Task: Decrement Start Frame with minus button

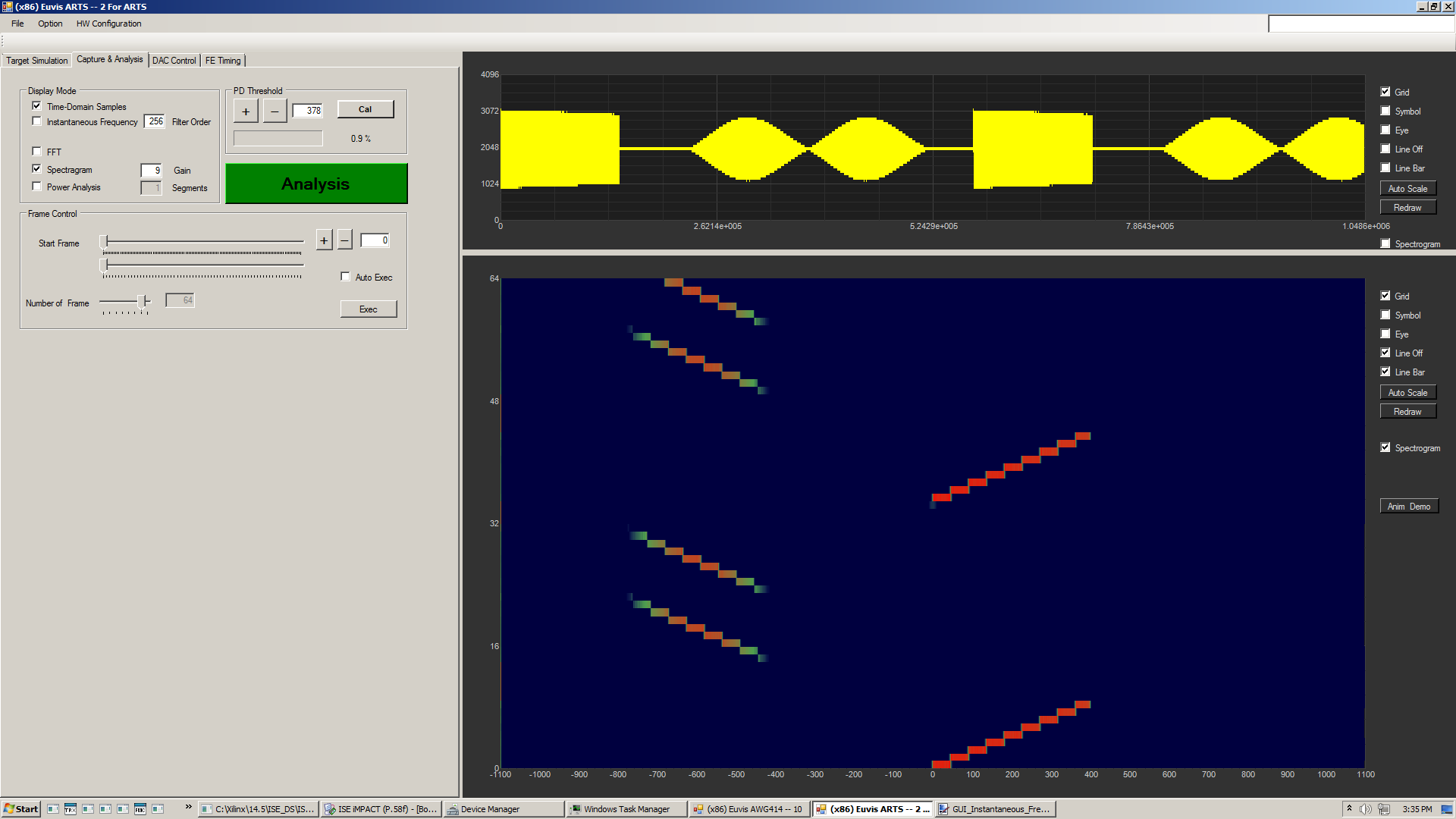Action: pos(345,240)
